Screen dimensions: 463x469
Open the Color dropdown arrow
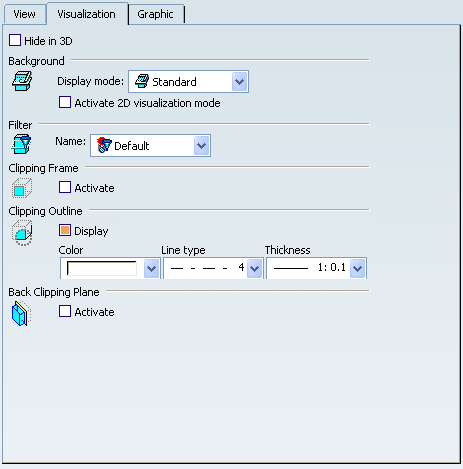[152, 268]
